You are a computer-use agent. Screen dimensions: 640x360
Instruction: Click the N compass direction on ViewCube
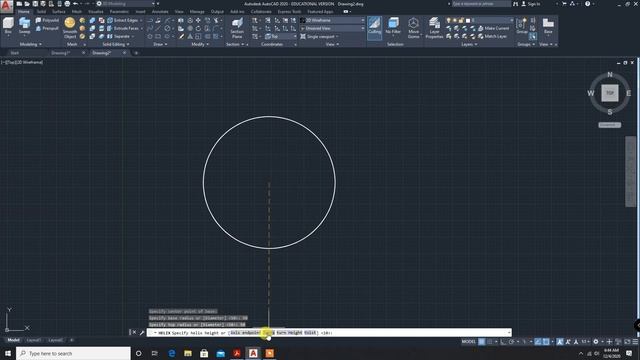pyautogui.click(x=610, y=74)
